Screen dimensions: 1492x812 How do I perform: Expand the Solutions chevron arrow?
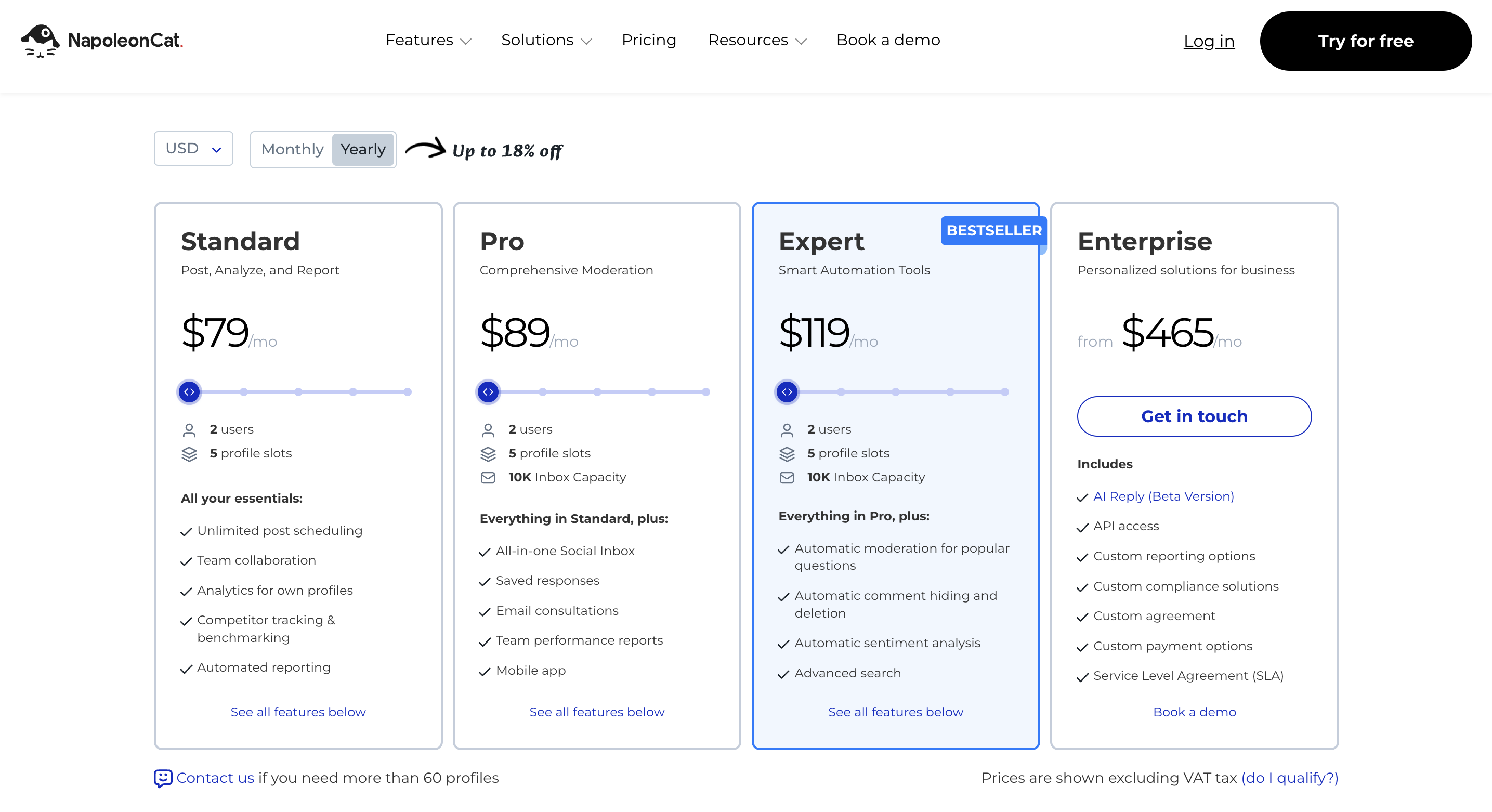[586, 41]
